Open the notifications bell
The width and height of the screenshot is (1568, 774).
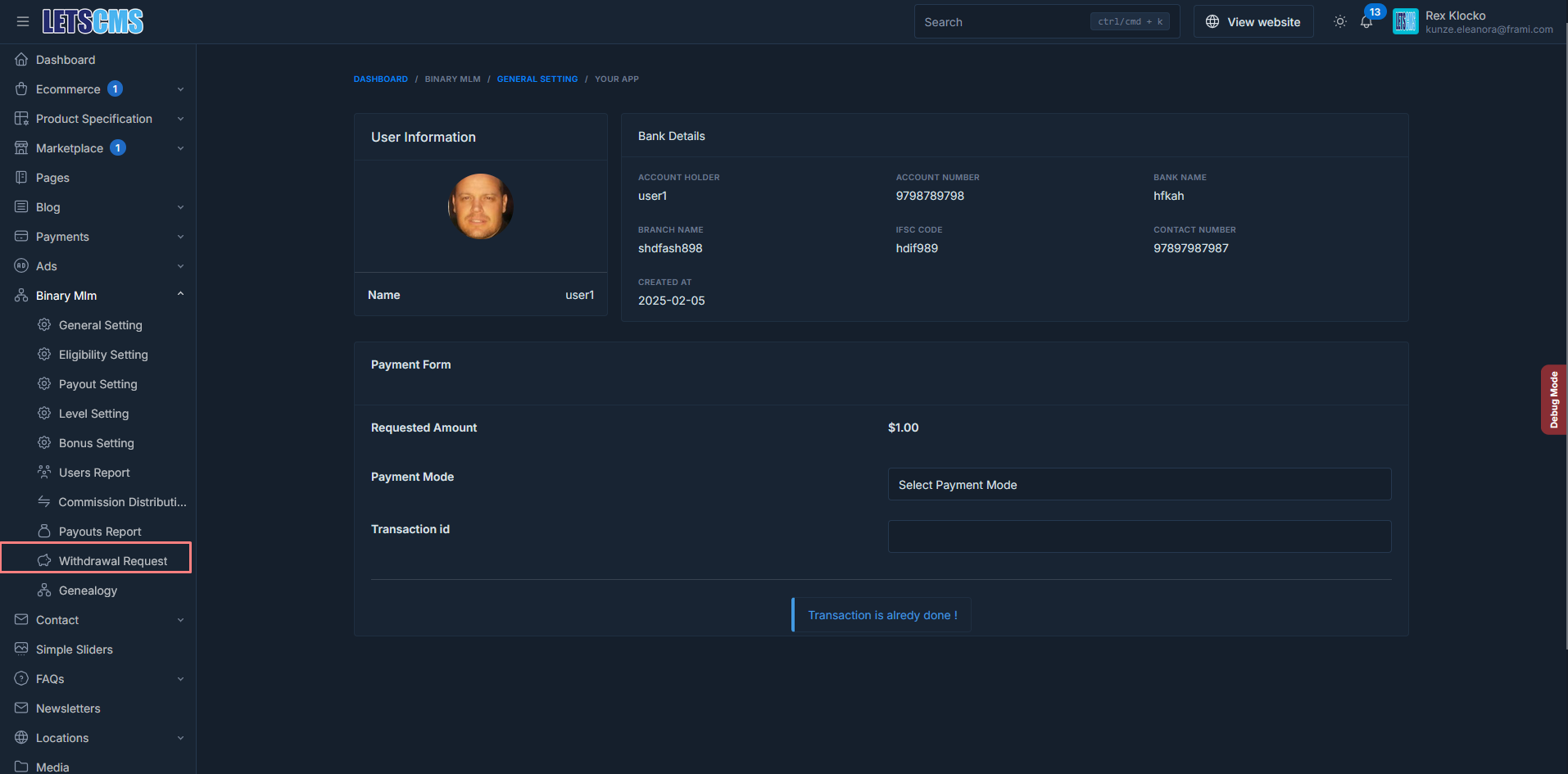click(x=1366, y=22)
